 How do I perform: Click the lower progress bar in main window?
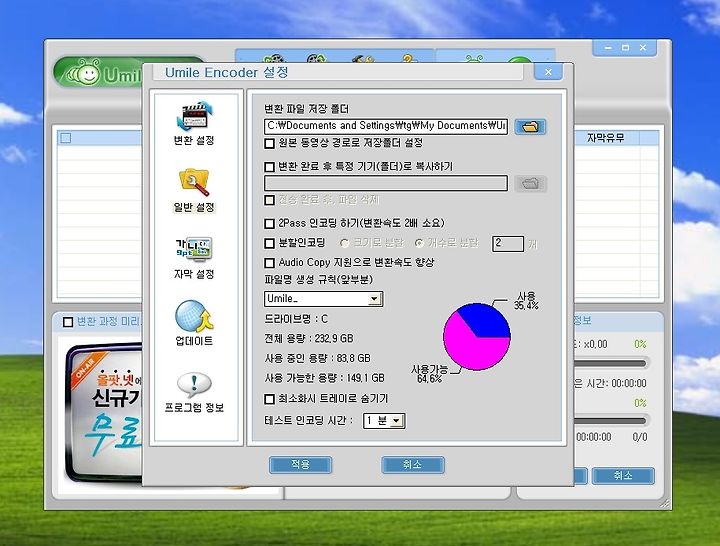coord(611,421)
